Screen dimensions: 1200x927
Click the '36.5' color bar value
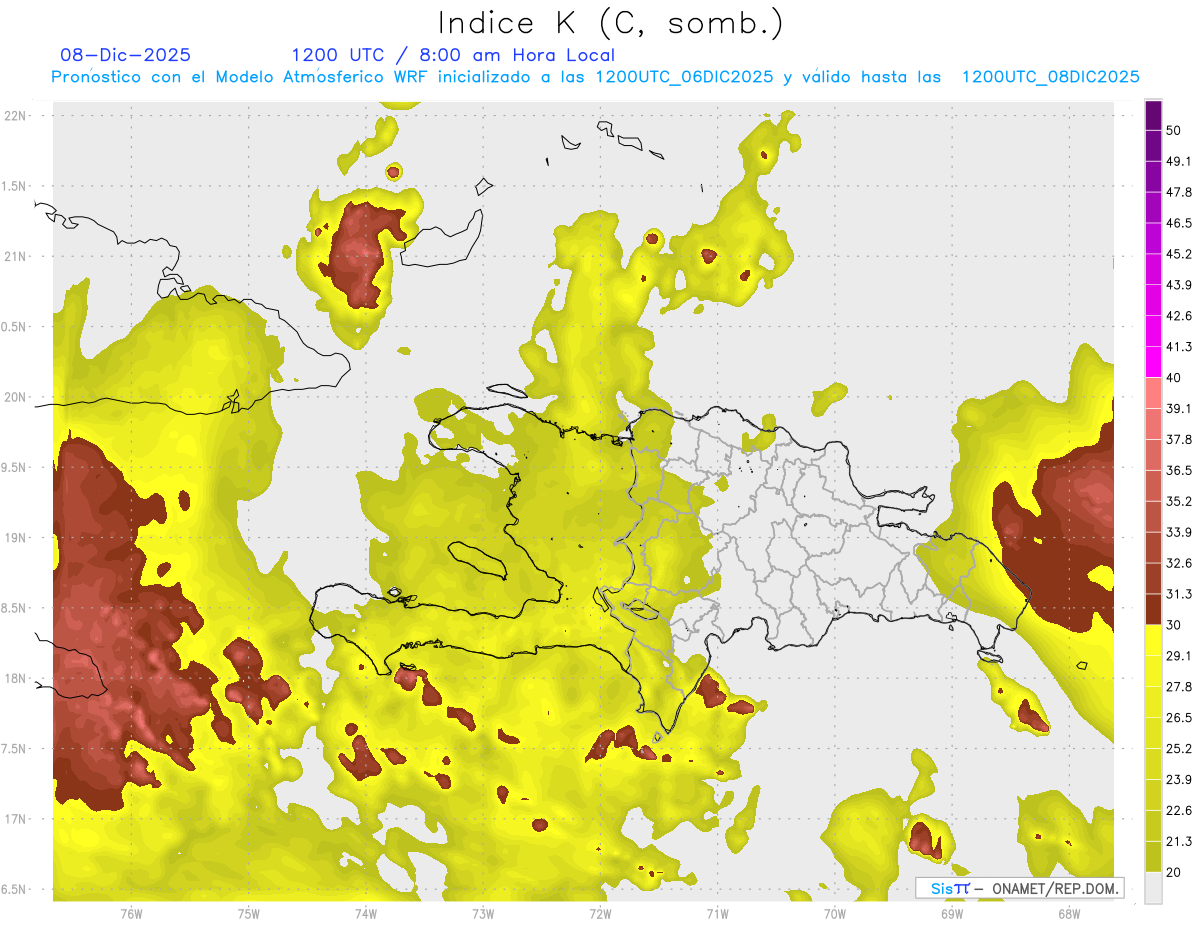tap(1179, 470)
